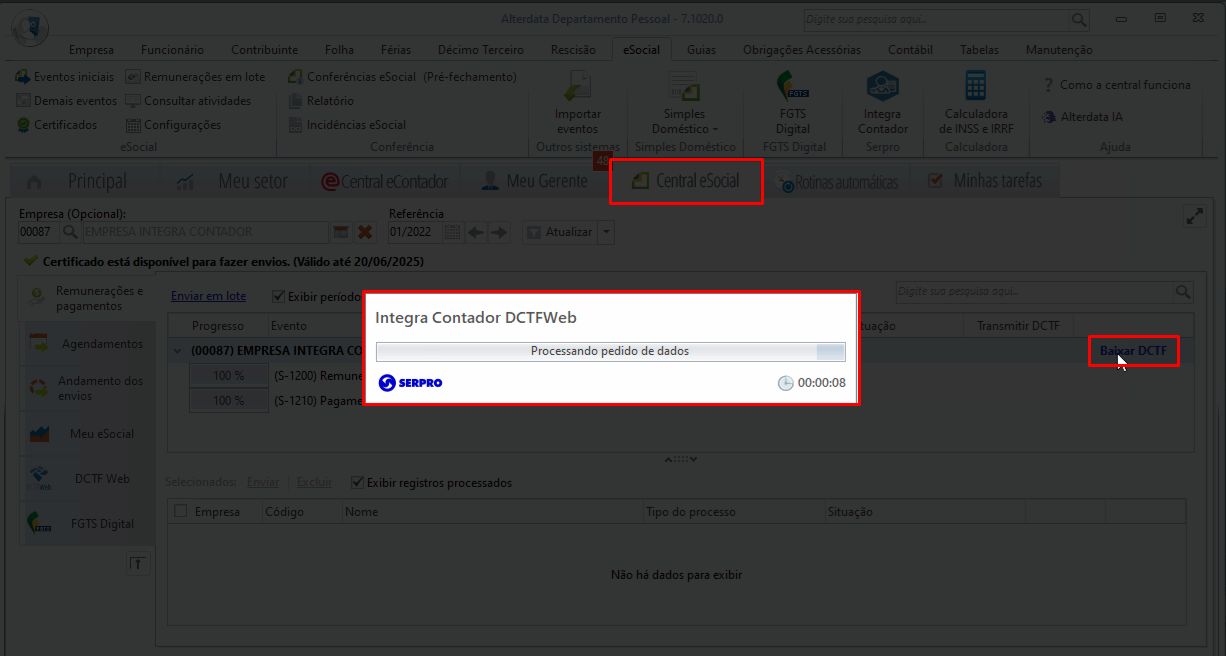Expand the central panel to fullscreen

(x=1194, y=216)
